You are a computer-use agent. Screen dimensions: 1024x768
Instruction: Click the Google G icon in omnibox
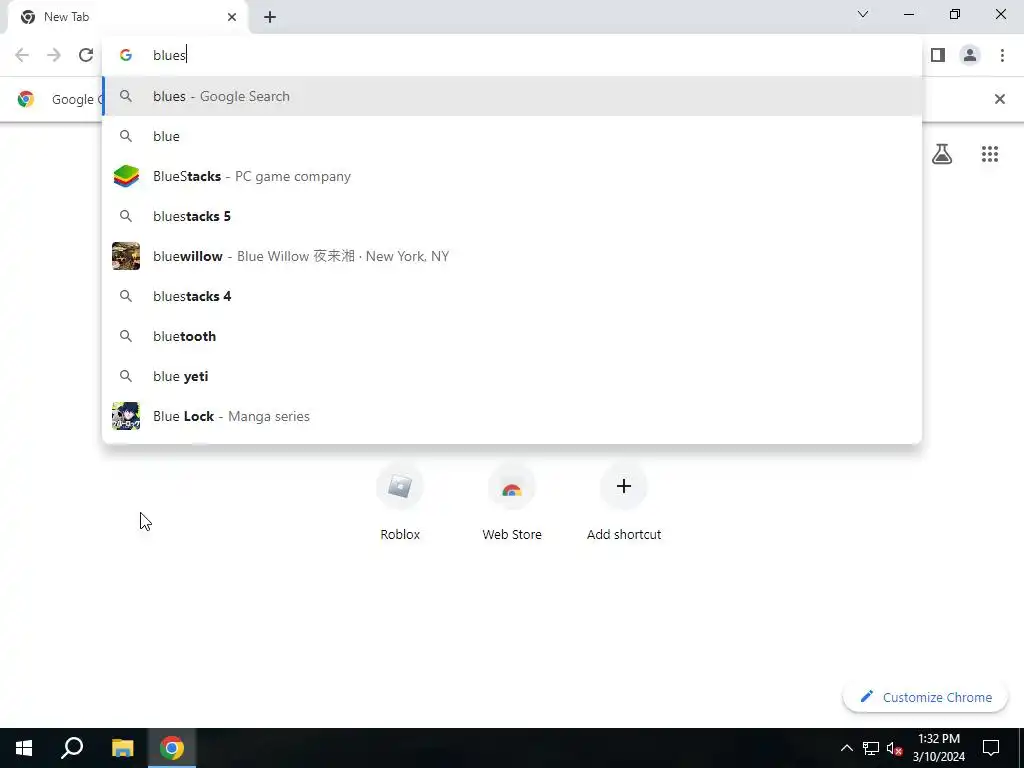(x=126, y=55)
